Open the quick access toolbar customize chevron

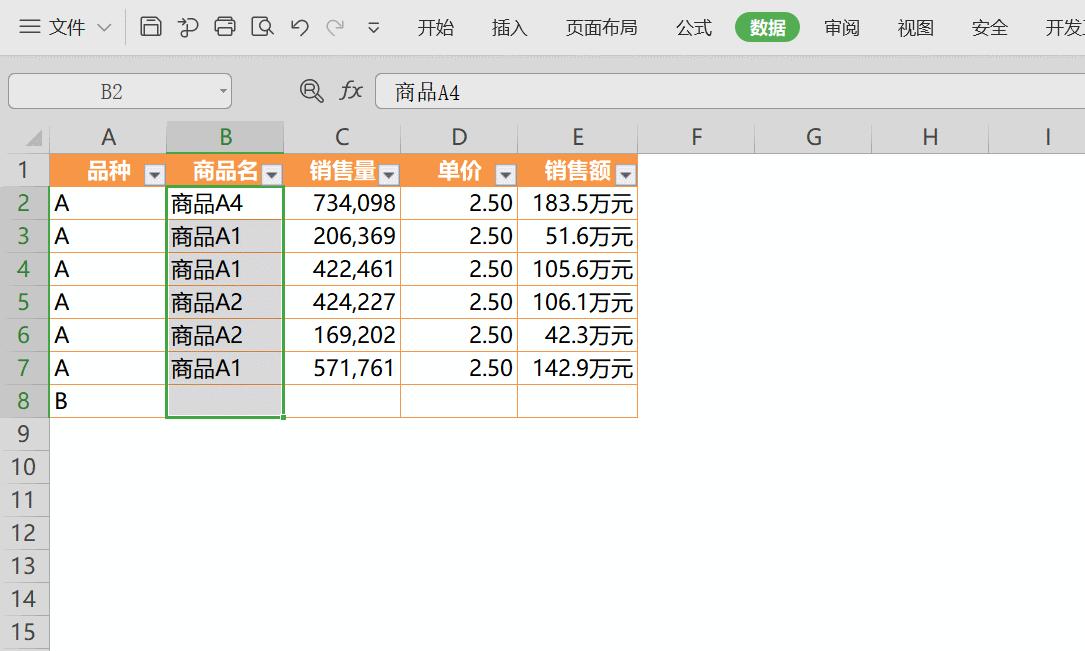point(372,28)
